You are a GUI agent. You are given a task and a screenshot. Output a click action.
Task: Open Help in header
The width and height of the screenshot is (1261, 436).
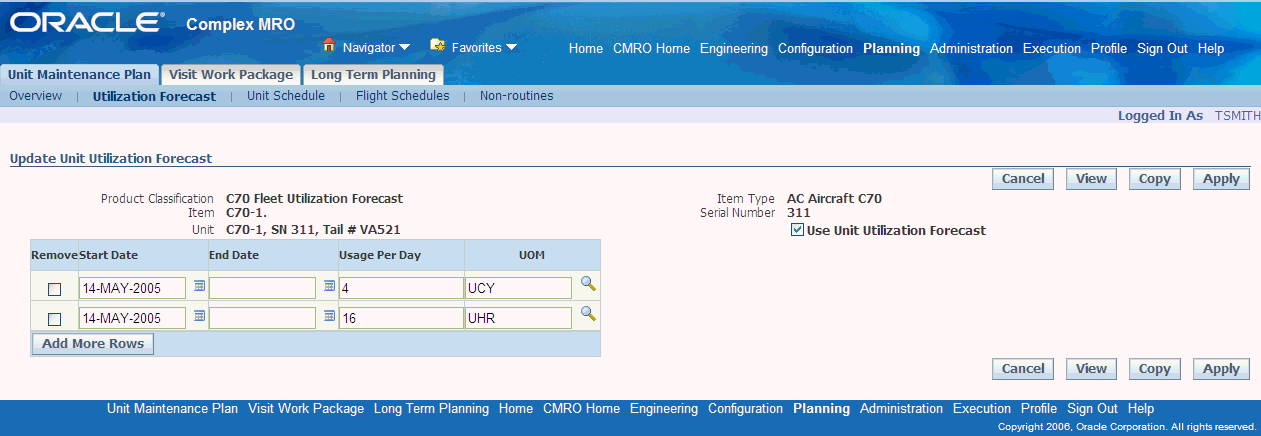[x=1210, y=48]
